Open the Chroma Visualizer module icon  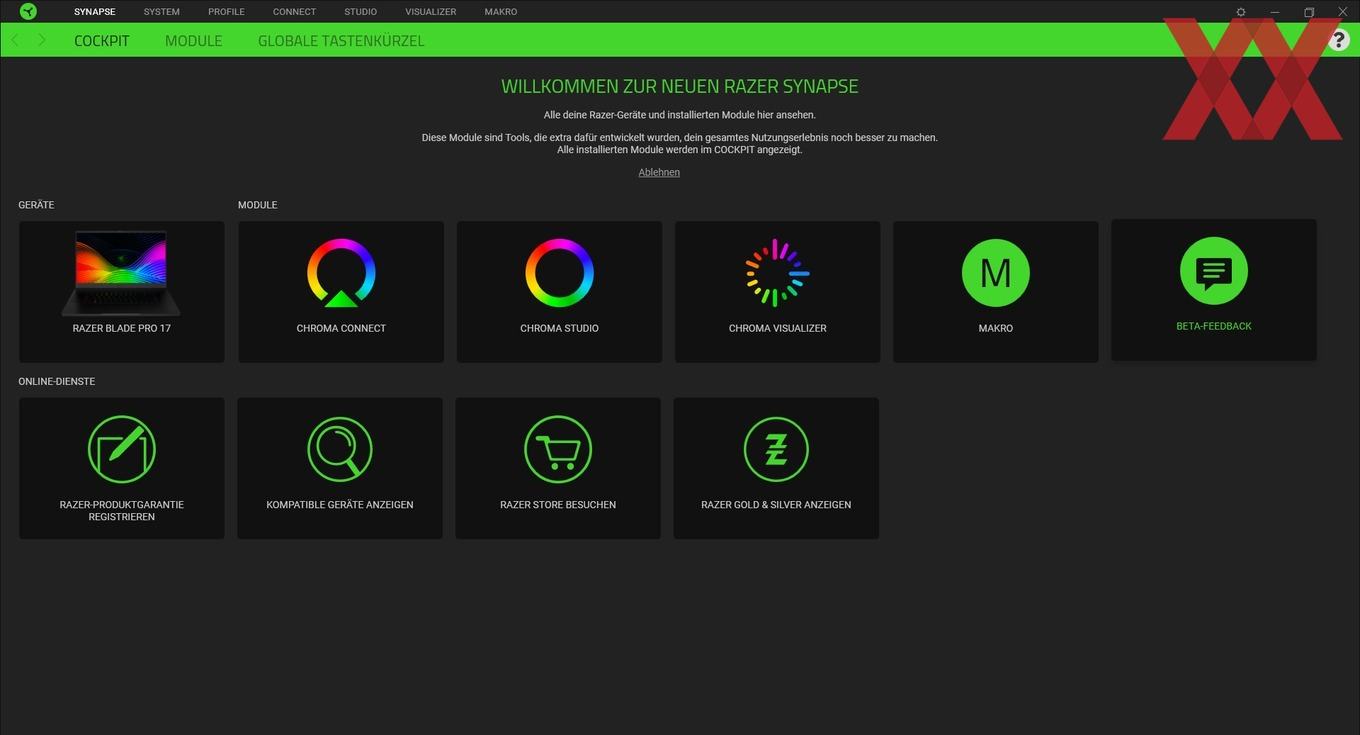(x=777, y=272)
